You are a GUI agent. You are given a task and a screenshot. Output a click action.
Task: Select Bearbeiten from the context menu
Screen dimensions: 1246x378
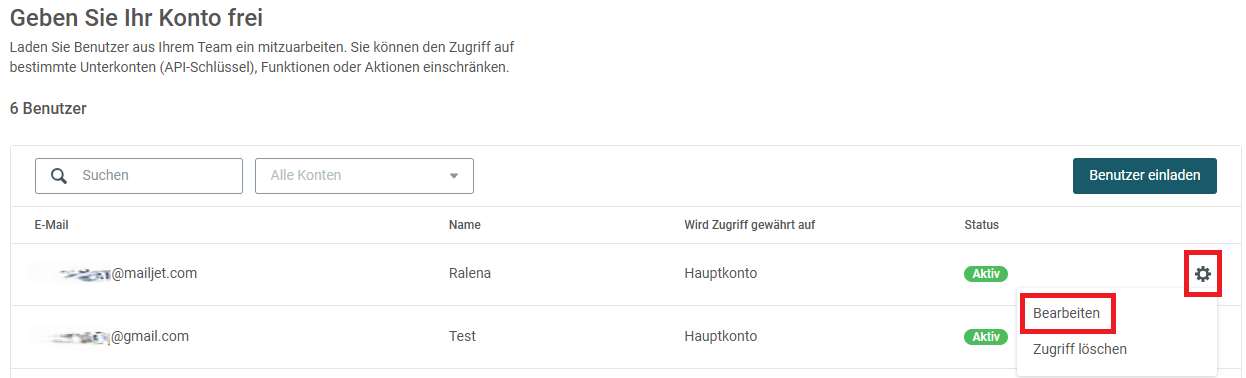1067,313
